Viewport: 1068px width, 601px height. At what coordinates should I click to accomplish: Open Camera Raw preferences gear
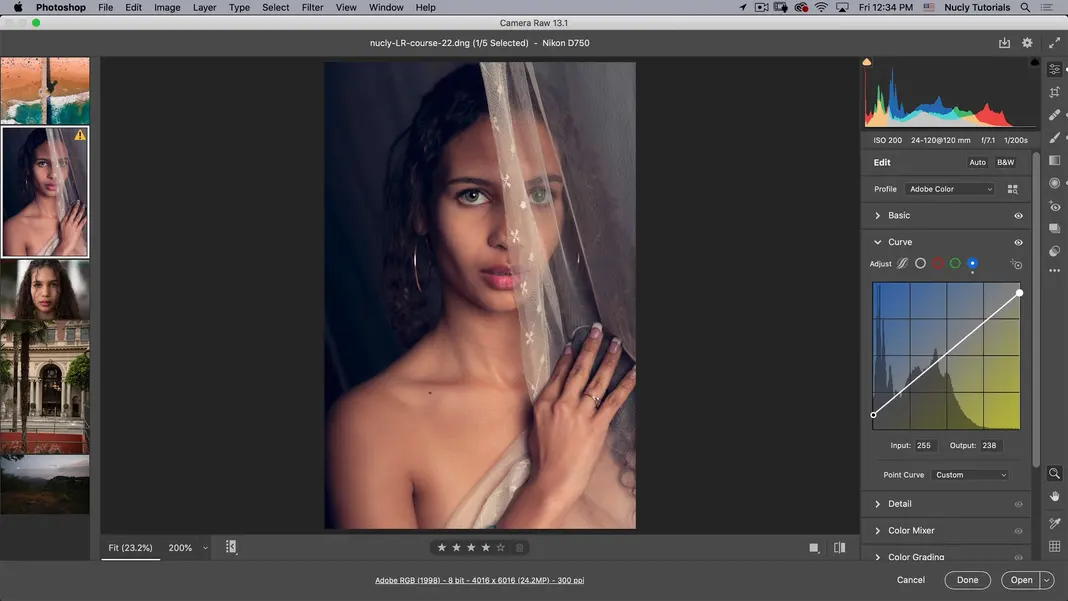click(1027, 43)
